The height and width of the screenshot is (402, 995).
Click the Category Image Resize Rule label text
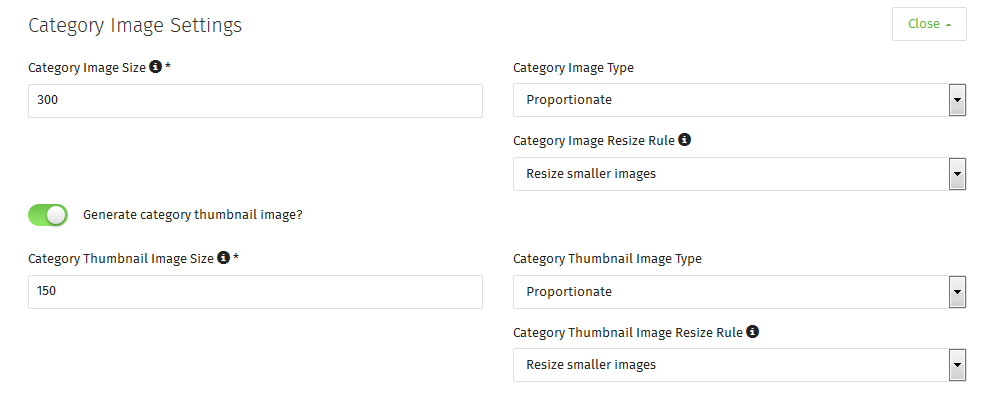point(594,141)
